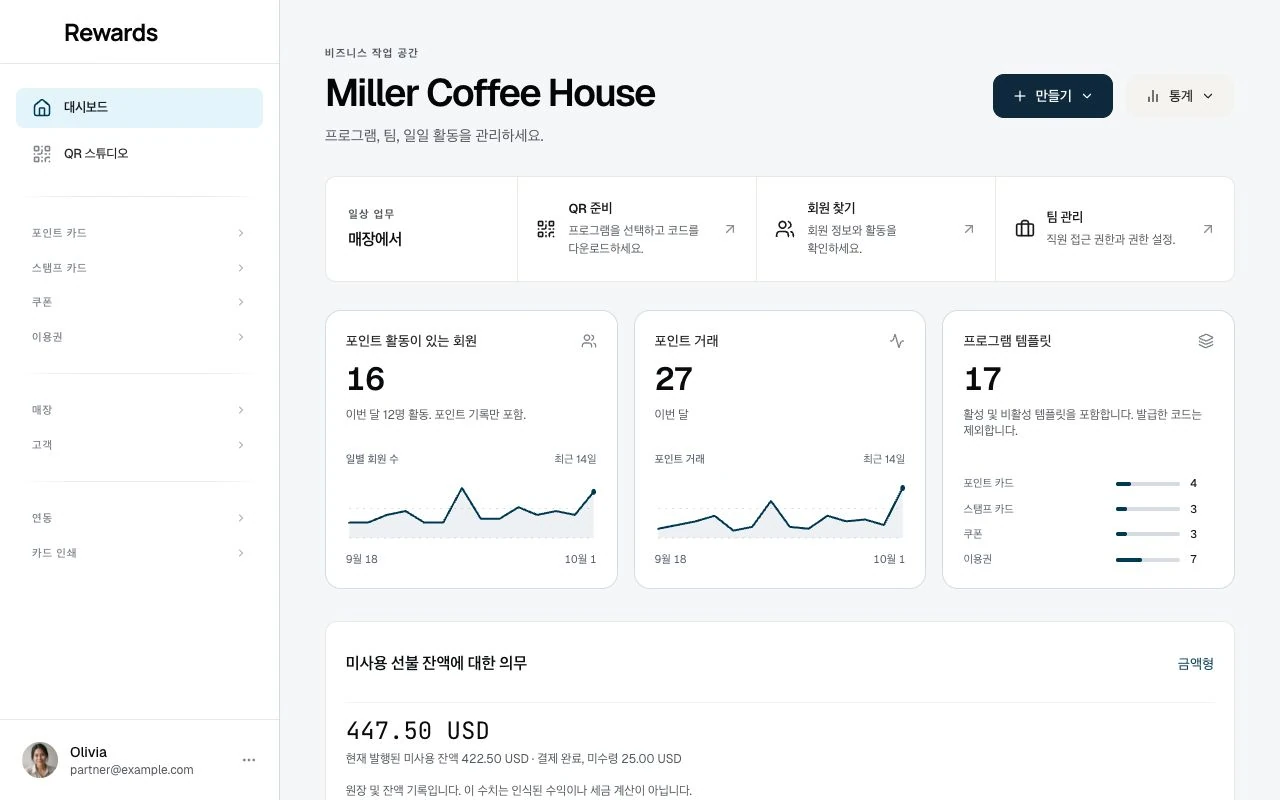Click the 447.50 USD balance amount

pos(417,731)
